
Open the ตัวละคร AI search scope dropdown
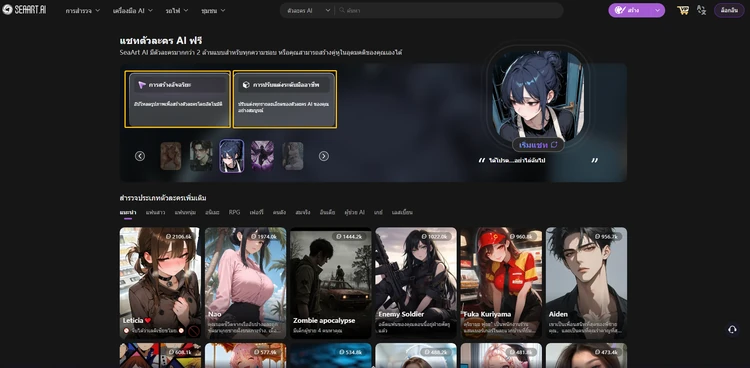(309, 10)
